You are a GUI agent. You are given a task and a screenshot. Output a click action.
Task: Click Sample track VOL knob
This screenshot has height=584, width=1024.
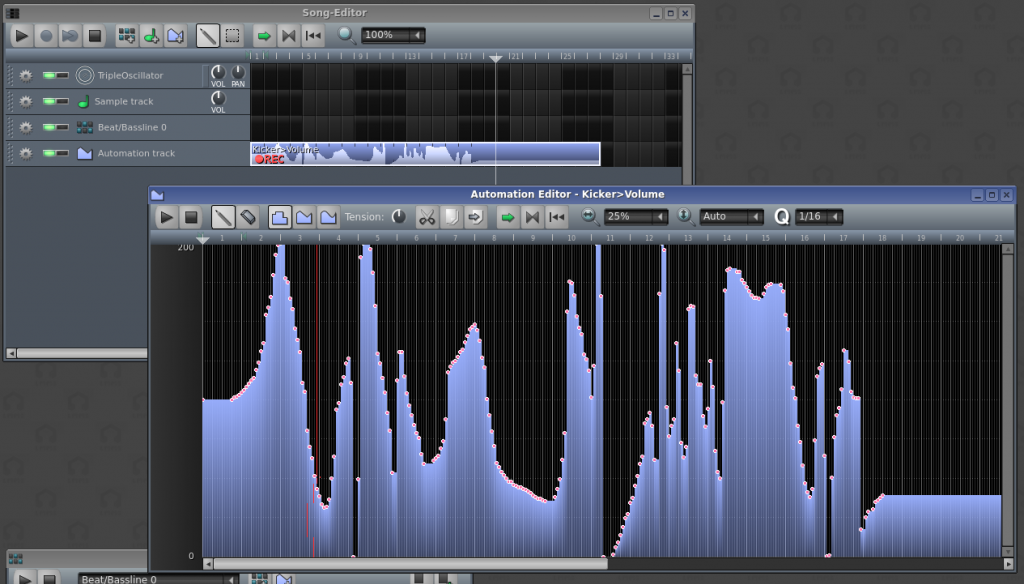coord(217,98)
